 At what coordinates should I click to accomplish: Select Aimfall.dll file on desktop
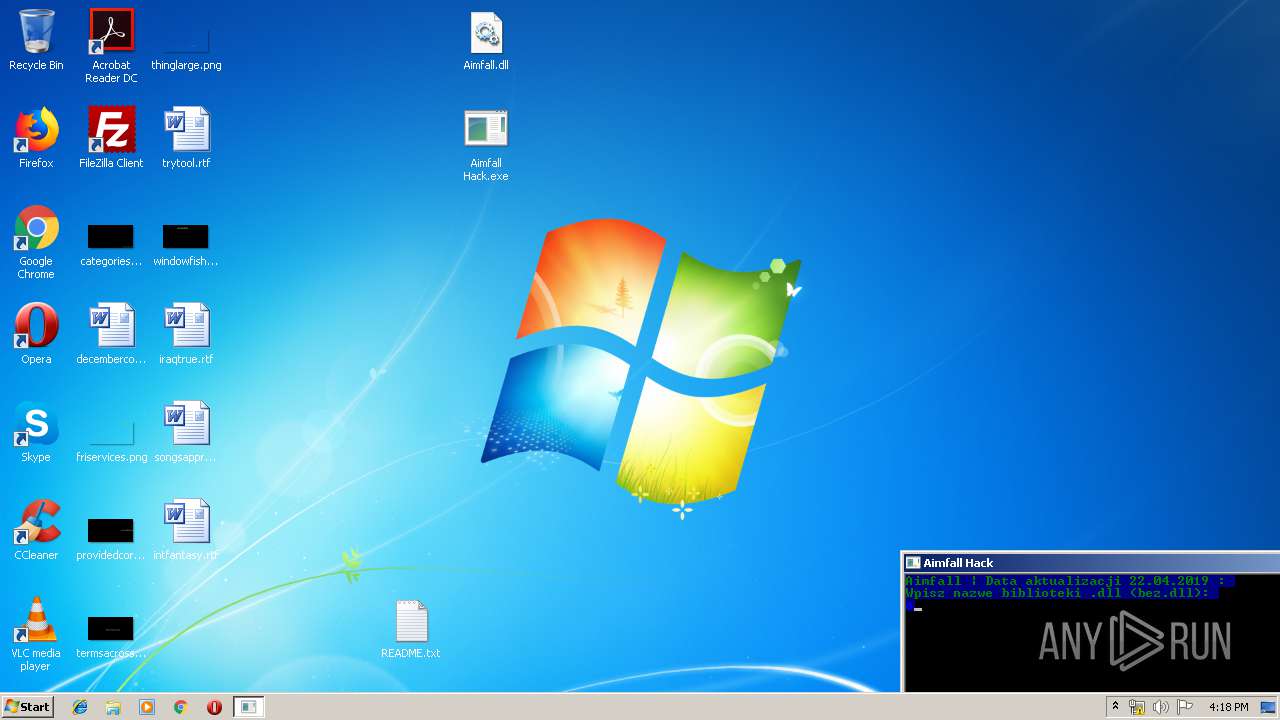click(486, 41)
